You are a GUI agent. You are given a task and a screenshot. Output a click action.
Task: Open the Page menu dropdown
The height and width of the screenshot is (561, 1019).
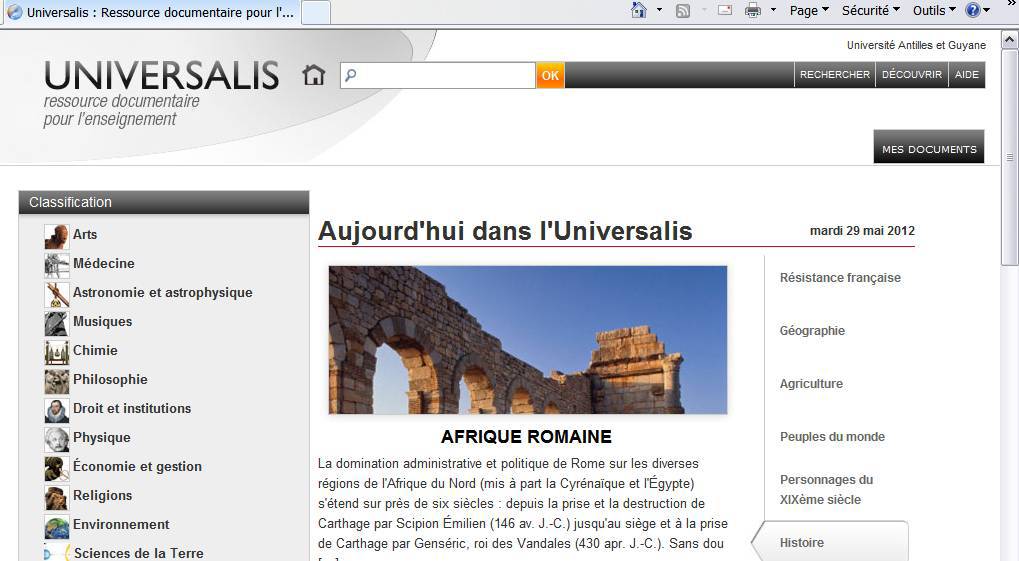(x=809, y=10)
